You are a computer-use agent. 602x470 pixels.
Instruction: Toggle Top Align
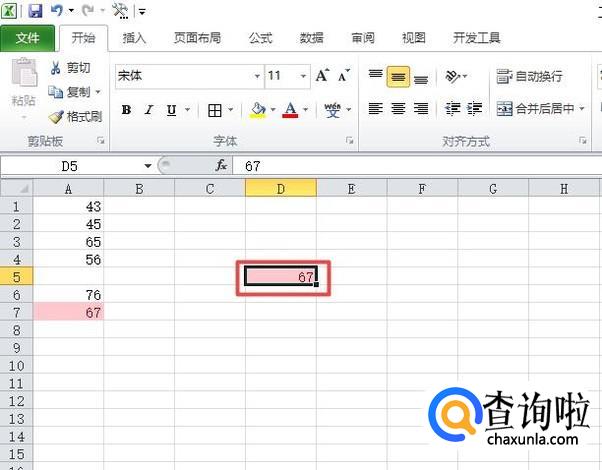click(x=375, y=76)
